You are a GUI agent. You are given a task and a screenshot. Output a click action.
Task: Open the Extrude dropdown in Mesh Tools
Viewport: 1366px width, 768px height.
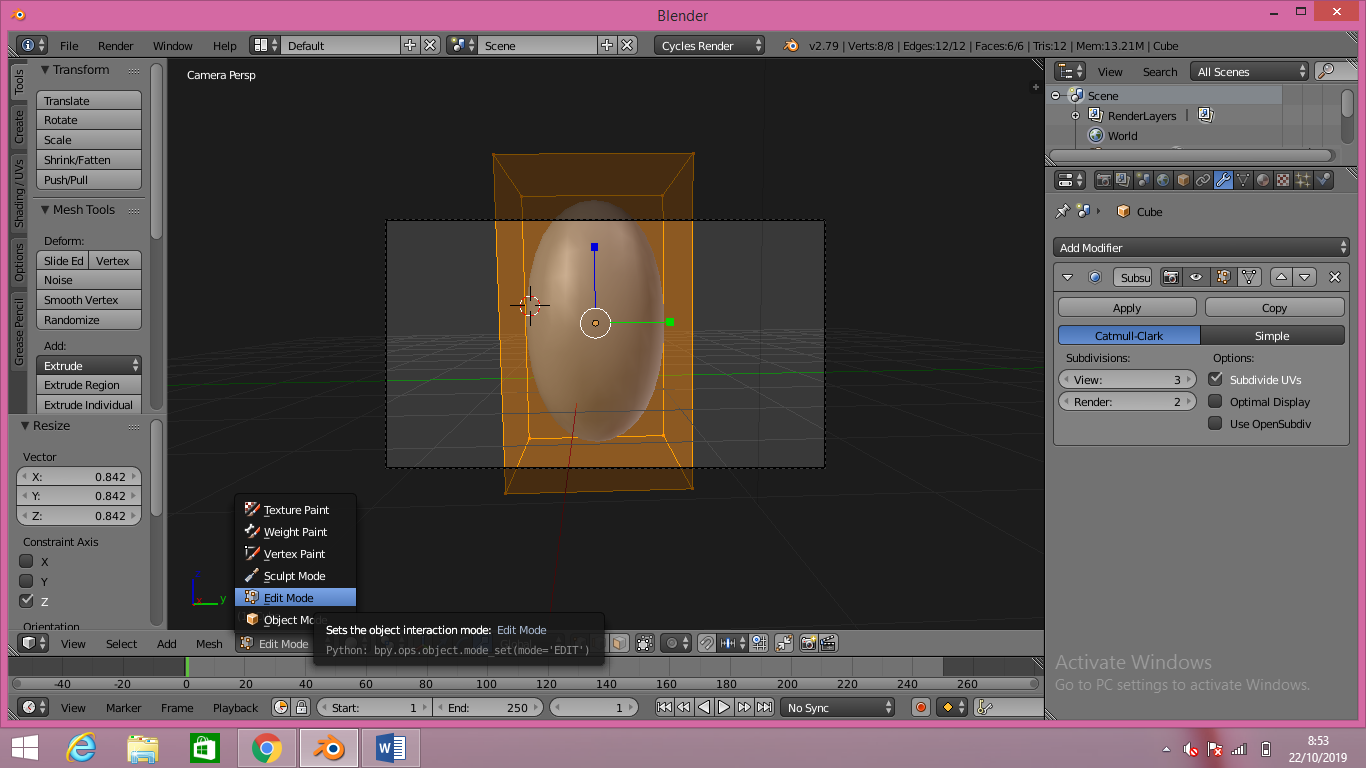coord(89,365)
